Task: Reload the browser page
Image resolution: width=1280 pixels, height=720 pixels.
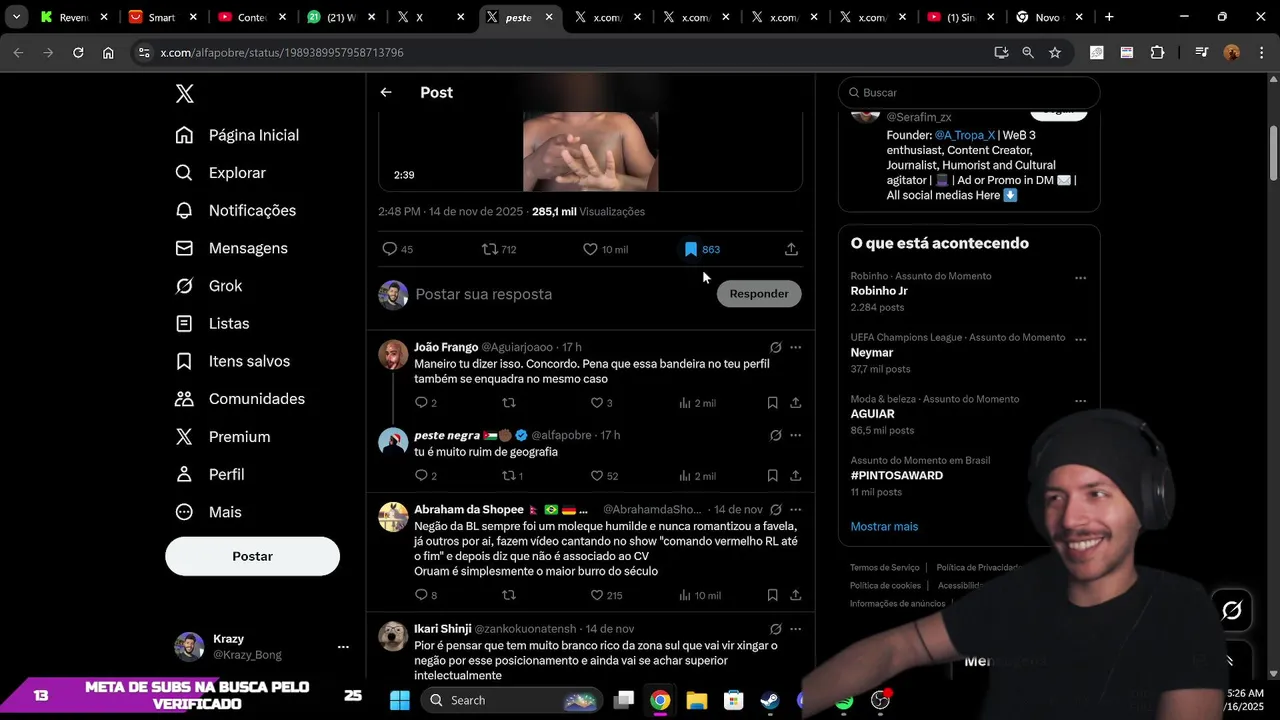Action: [x=78, y=52]
